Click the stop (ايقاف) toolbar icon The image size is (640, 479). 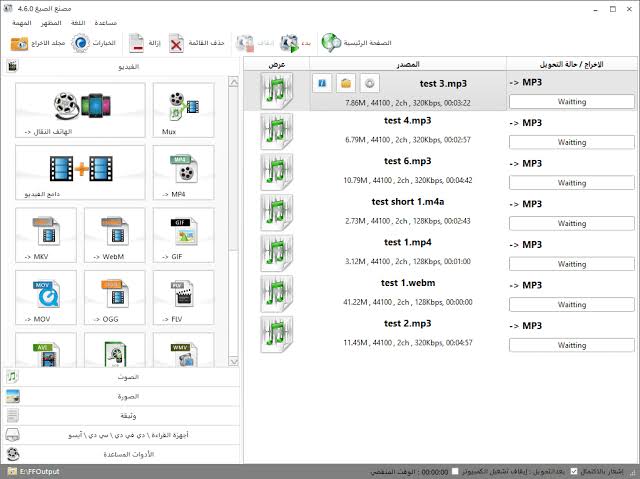[x=245, y=43]
